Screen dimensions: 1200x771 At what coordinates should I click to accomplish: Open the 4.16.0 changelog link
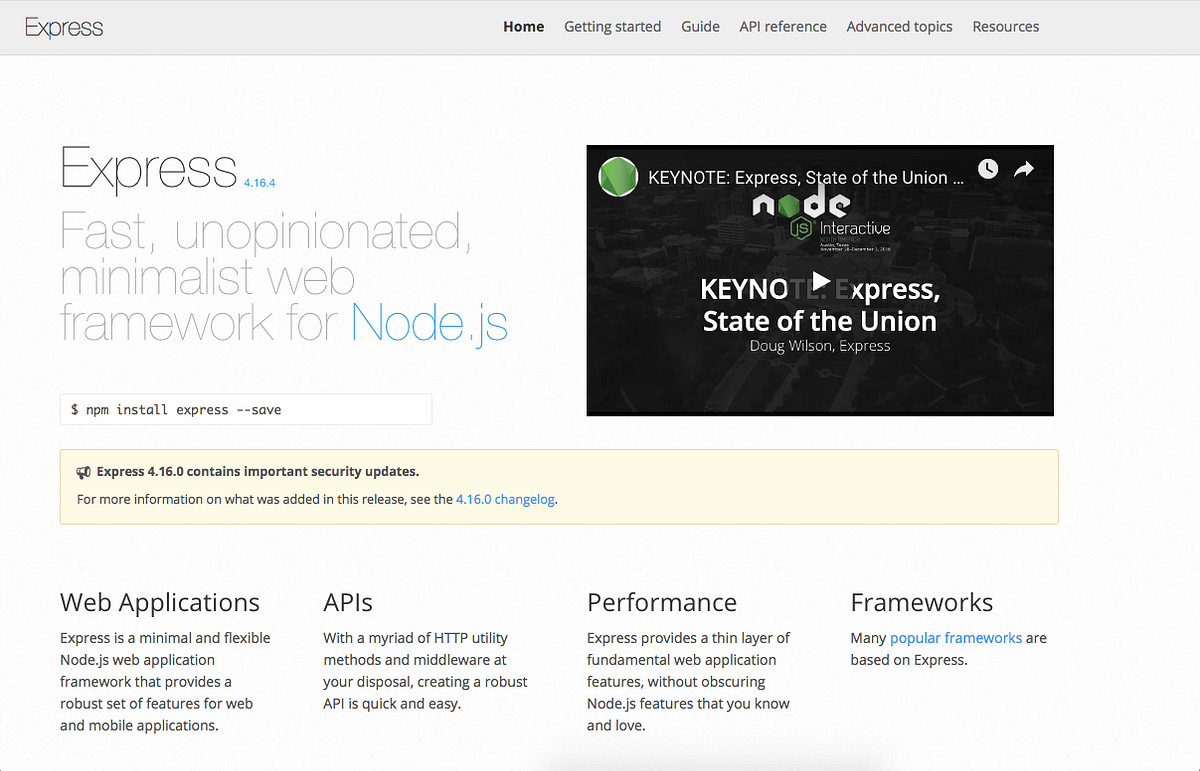tap(505, 498)
